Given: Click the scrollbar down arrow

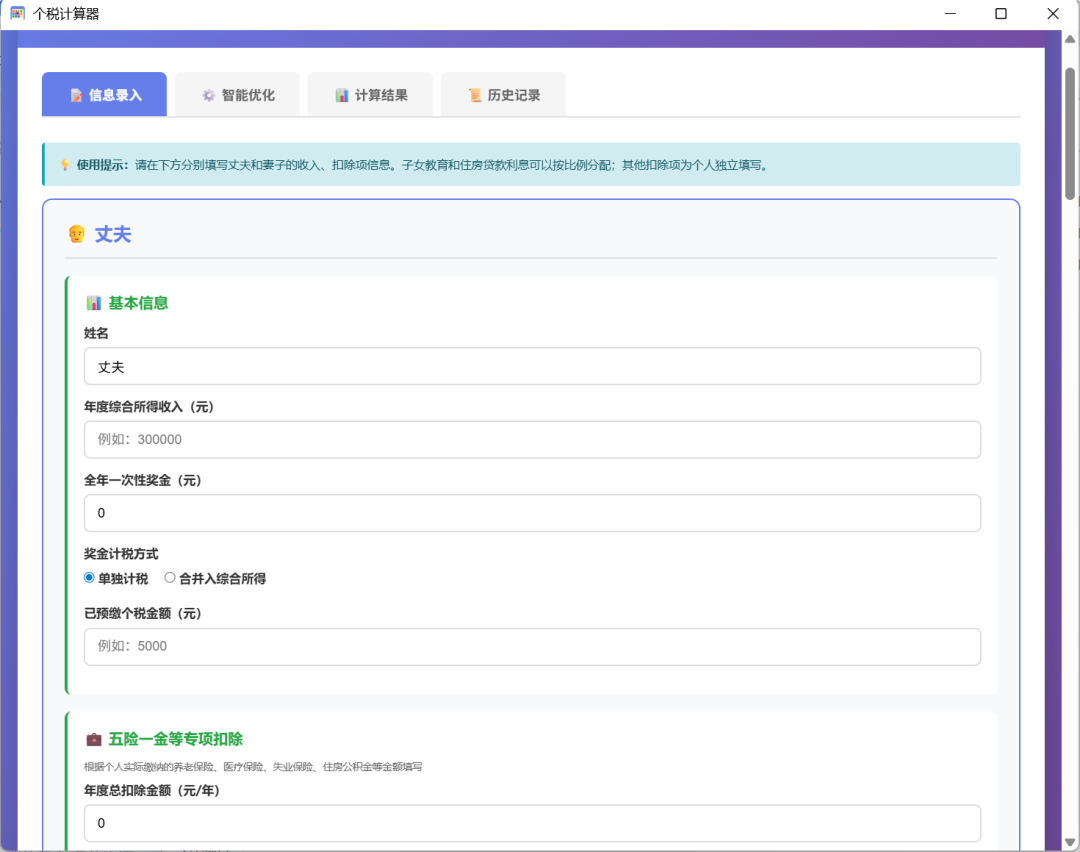Looking at the screenshot, I should coord(1069,842).
